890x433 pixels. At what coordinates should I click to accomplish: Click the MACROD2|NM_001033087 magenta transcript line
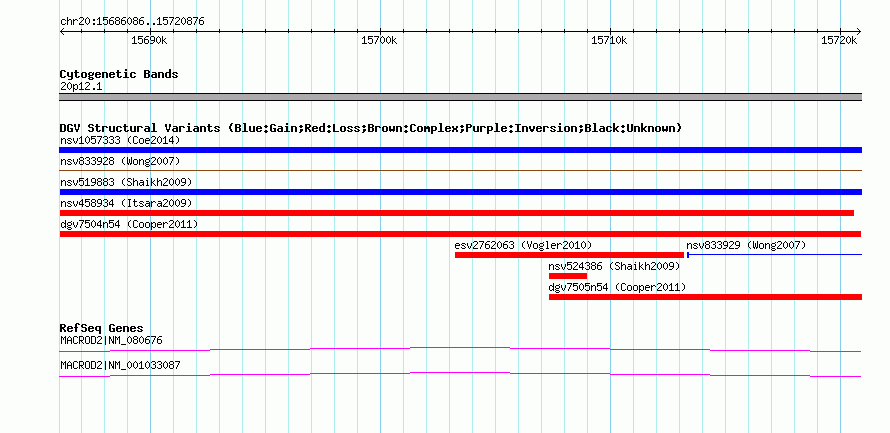click(x=460, y=375)
